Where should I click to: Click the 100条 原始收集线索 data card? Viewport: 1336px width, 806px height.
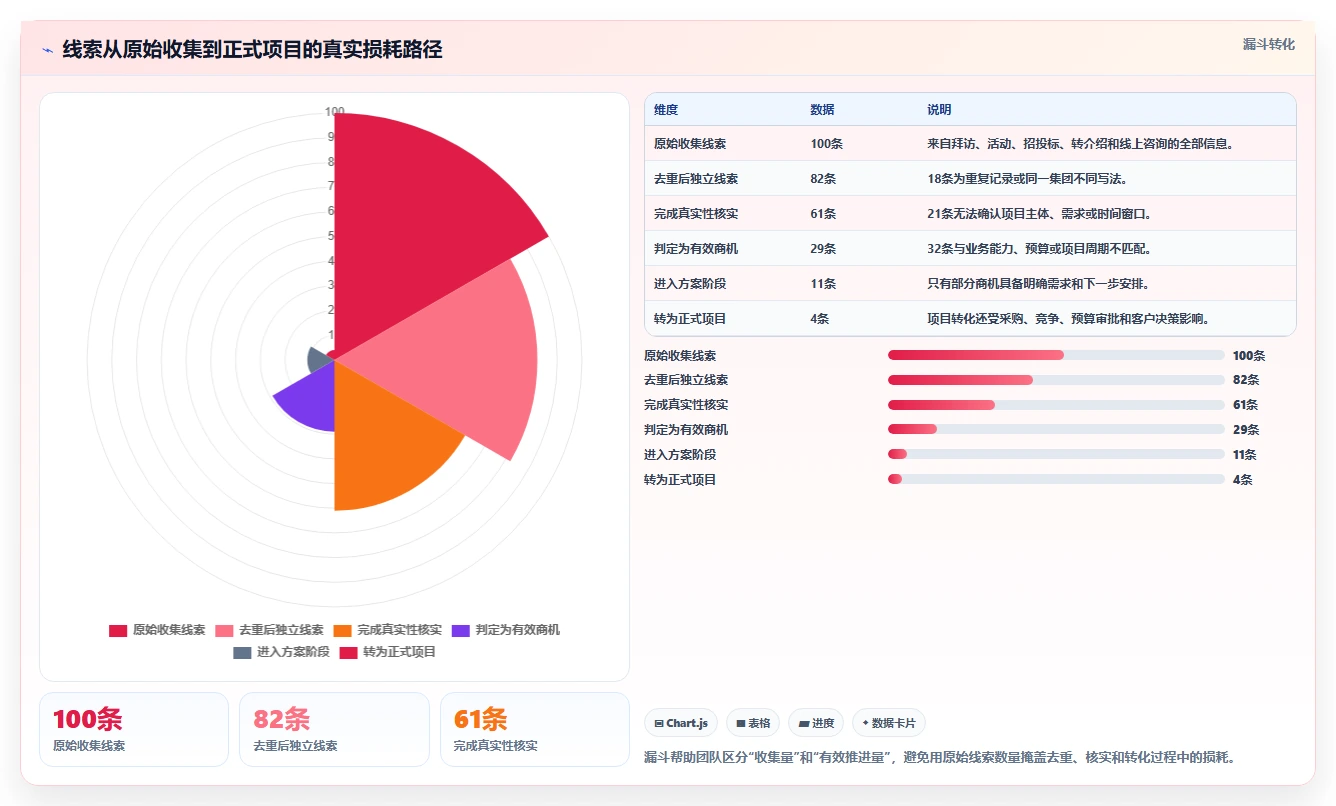click(134, 729)
